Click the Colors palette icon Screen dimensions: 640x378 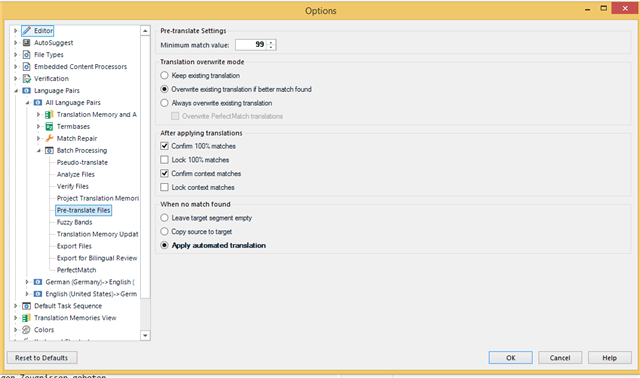27,329
